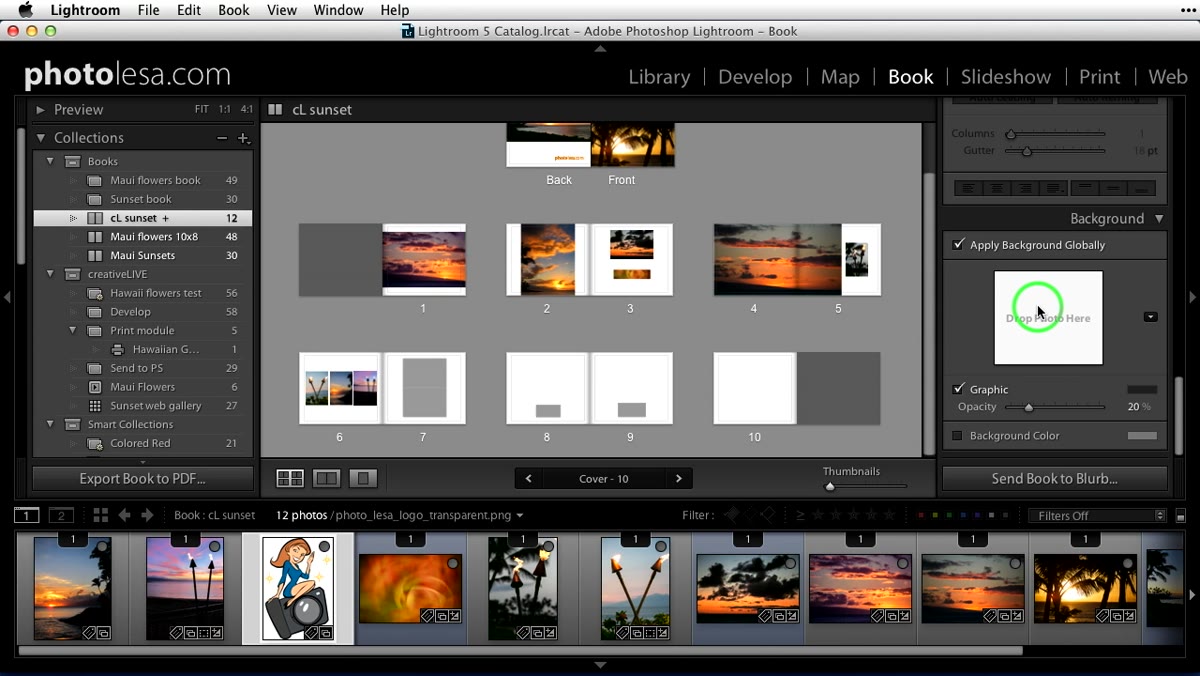Viewport: 1200px width, 676px height.
Task: Set preview zoom to FIT
Action: (x=202, y=110)
